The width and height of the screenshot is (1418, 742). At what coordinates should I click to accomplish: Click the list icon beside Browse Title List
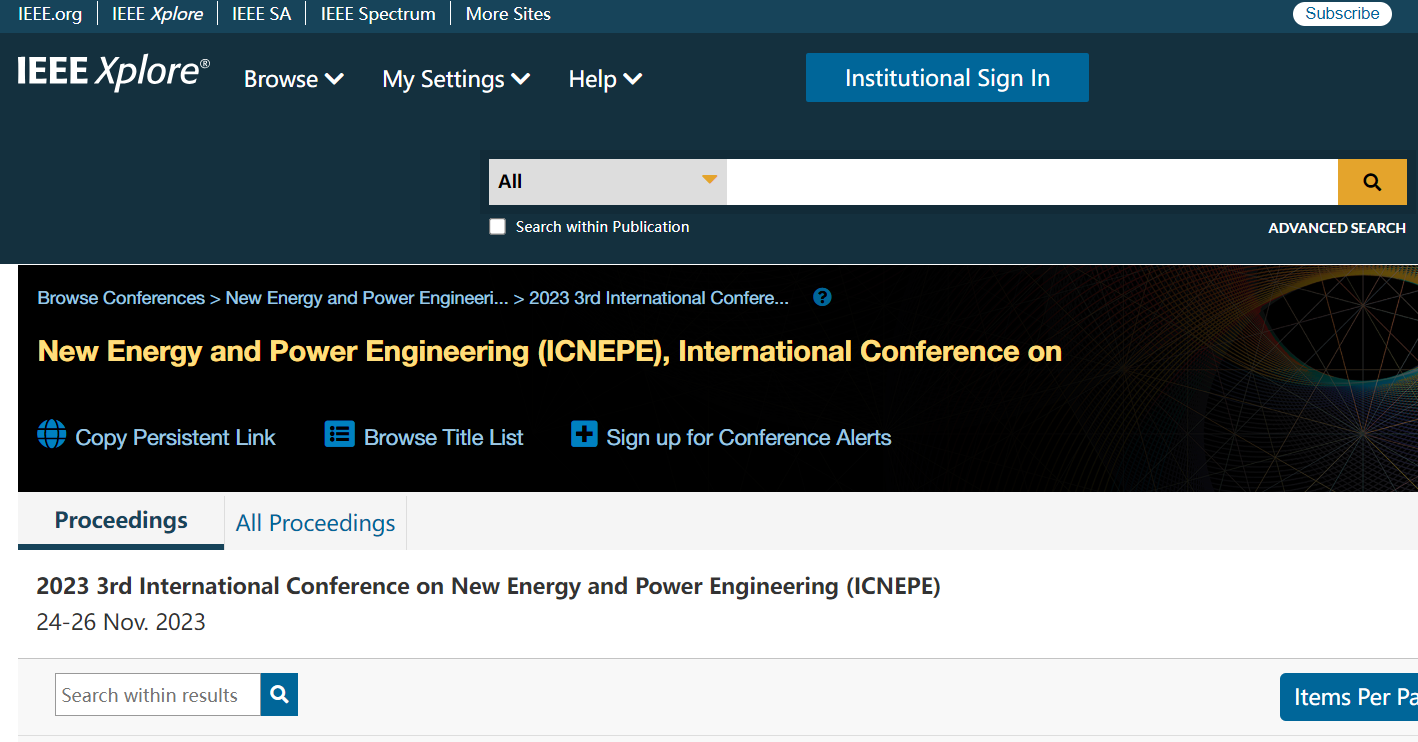click(x=340, y=434)
